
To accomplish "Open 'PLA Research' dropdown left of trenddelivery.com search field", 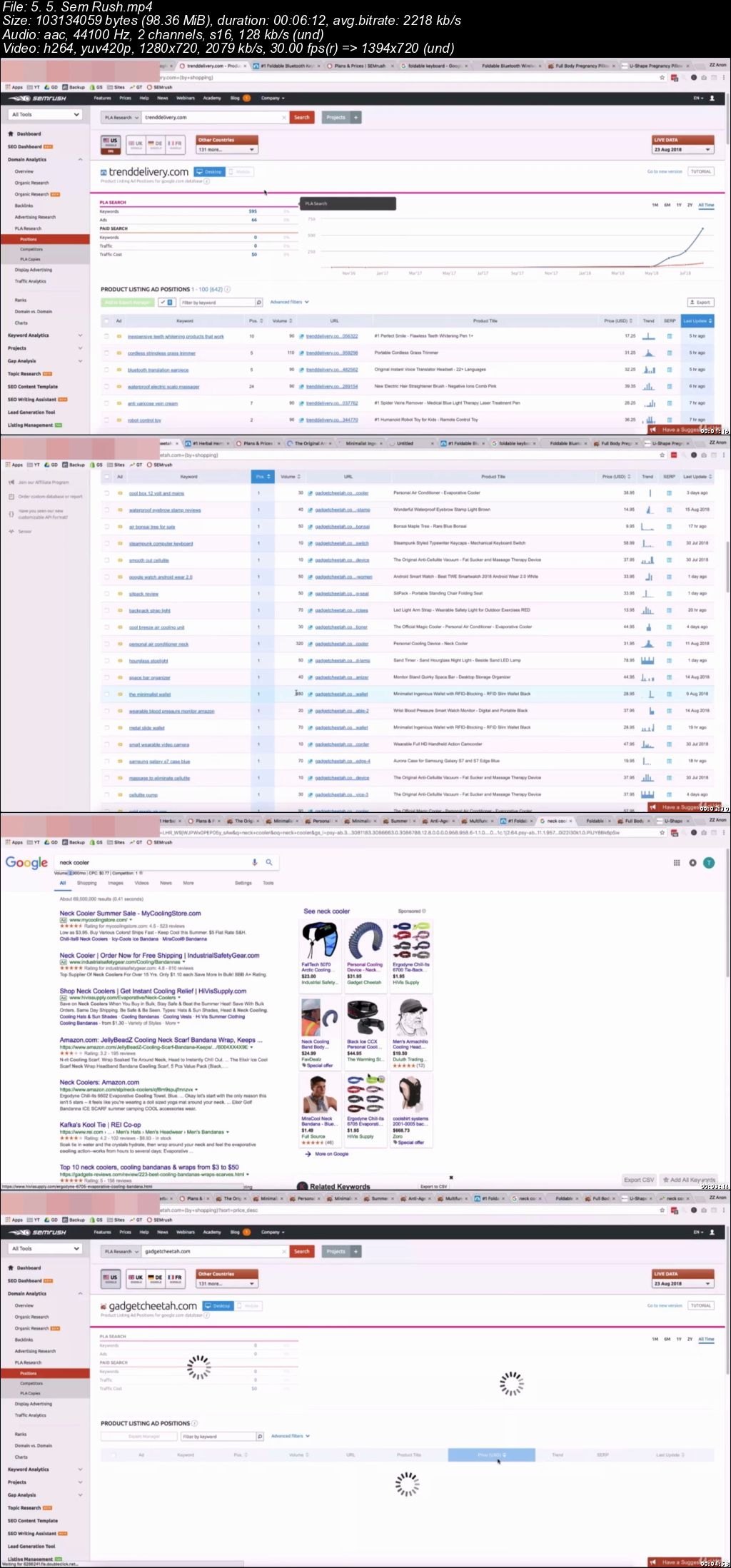I will pyautogui.click(x=121, y=117).
